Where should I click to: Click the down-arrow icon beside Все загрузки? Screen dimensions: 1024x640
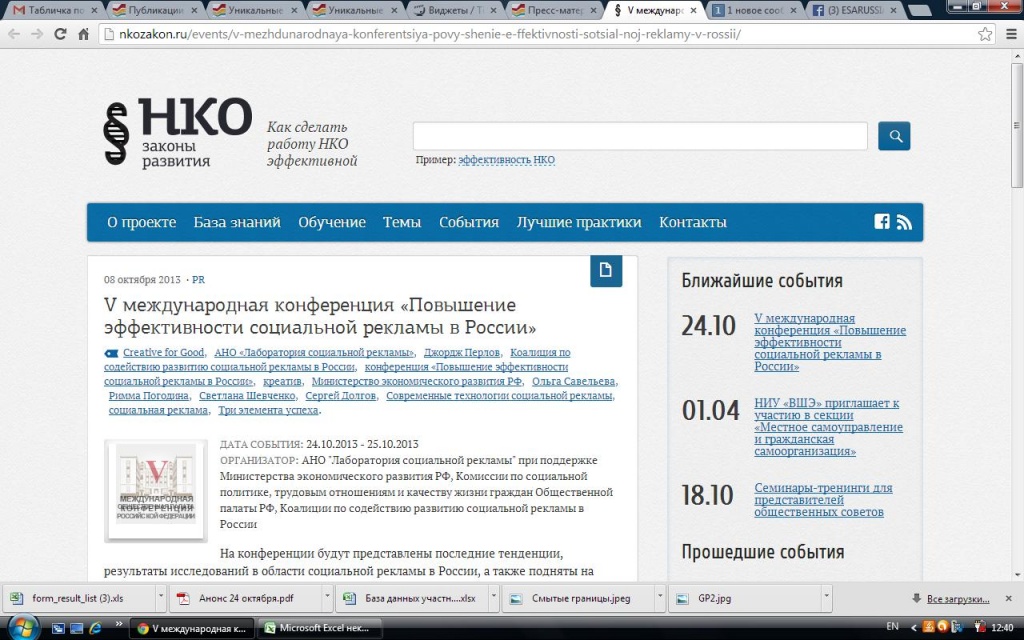[916, 598]
